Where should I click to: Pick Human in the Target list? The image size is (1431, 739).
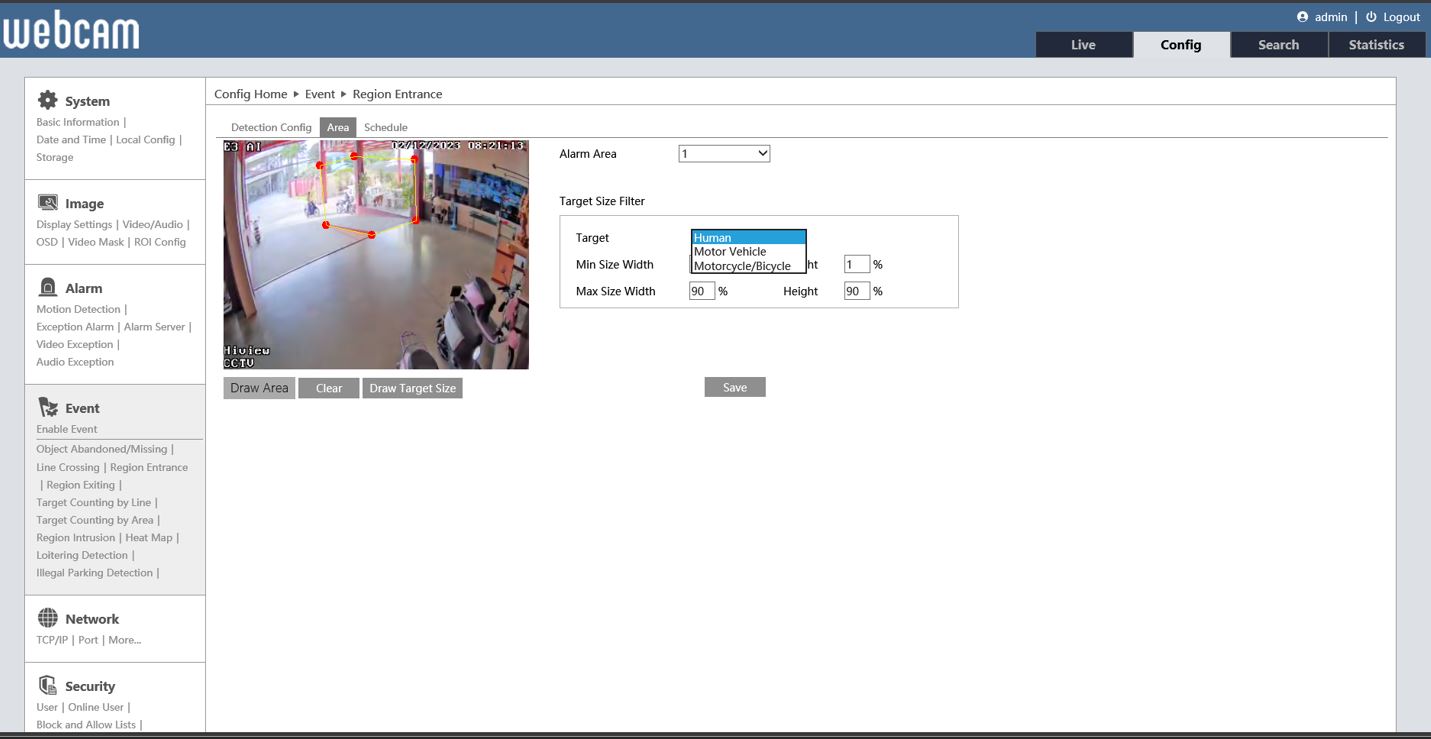click(713, 238)
